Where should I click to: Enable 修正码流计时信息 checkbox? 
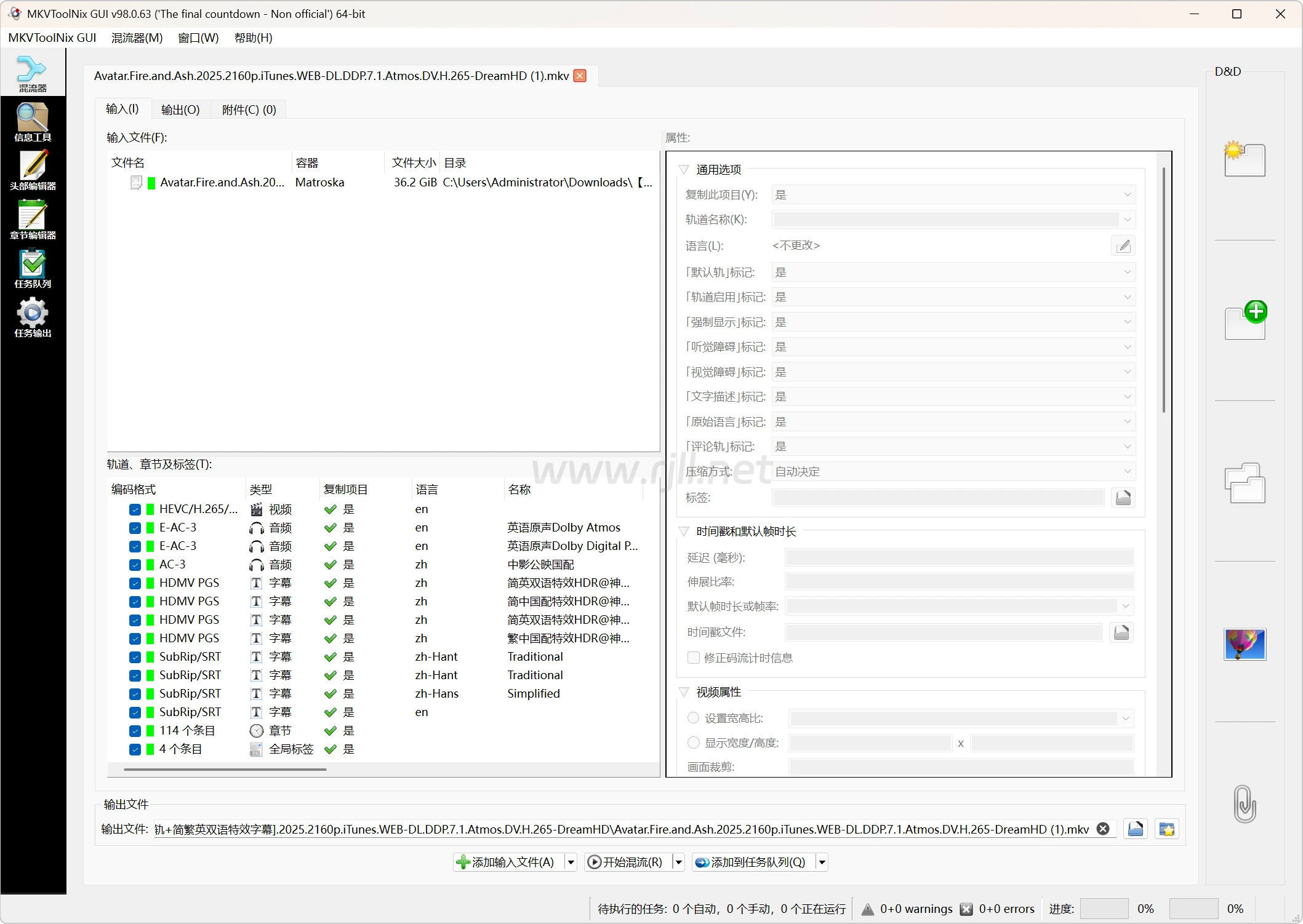click(694, 658)
